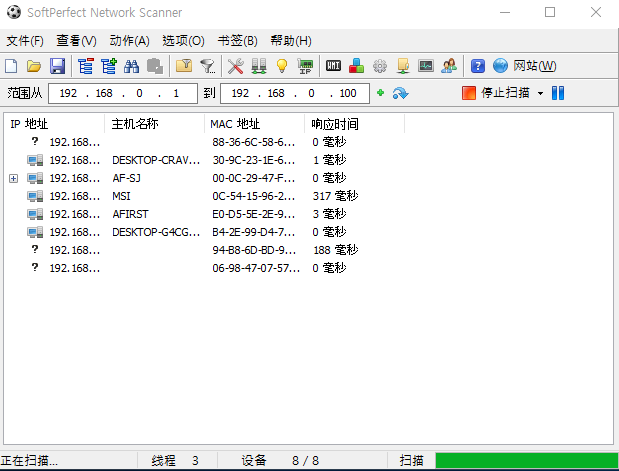Click the shared folder network icon
This screenshot has height=471, width=619.
click(x=403, y=66)
